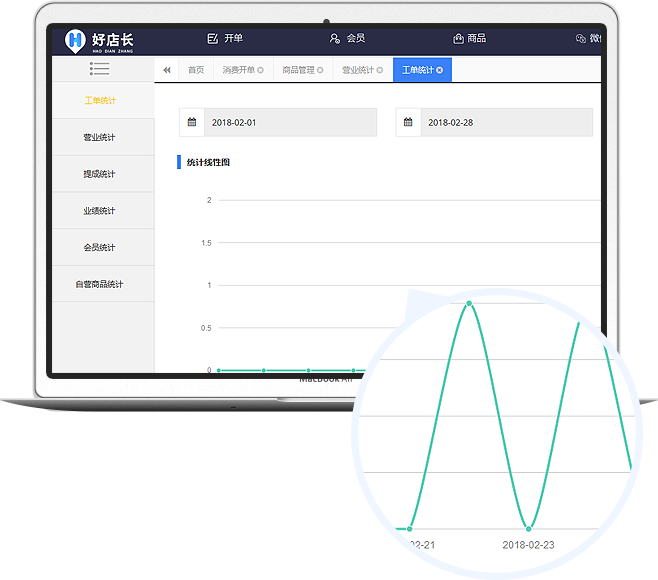Image resolution: width=658 pixels, height=580 pixels.
Task: Click the end date calendar icon
Action: [x=408, y=122]
